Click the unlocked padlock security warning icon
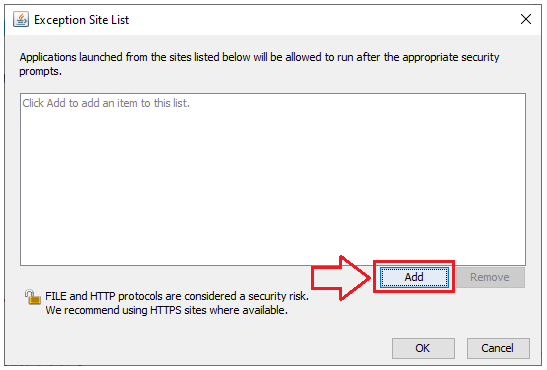The width and height of the screenshot is (547, 370). tap(32, 297)
